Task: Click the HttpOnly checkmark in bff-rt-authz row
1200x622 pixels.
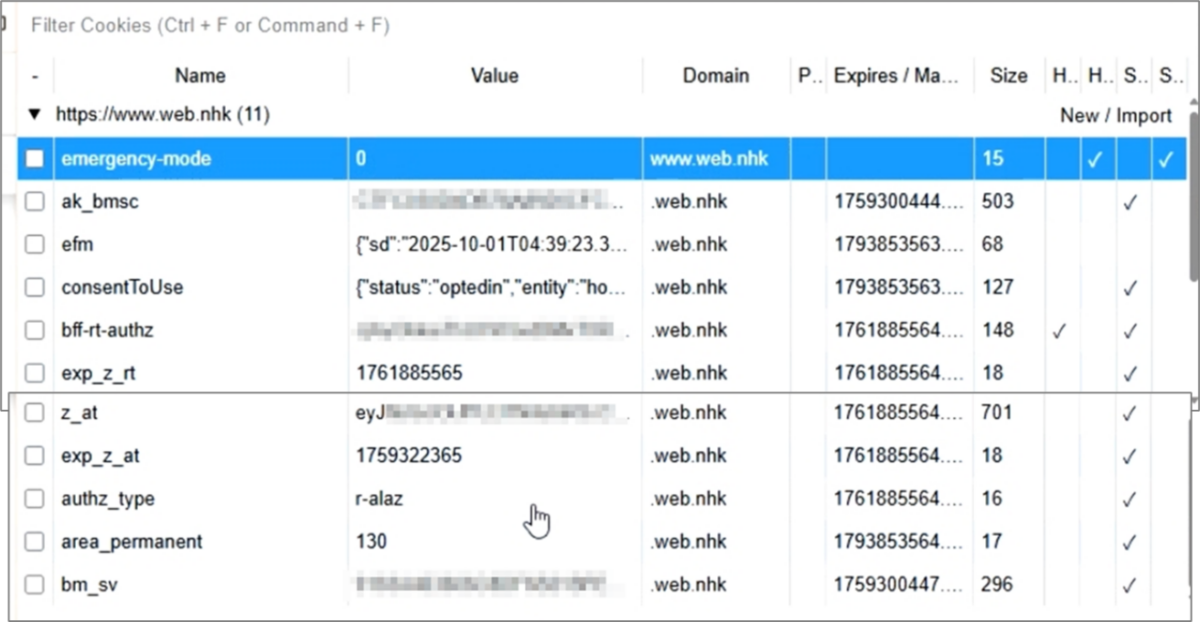Action: 1059,330
